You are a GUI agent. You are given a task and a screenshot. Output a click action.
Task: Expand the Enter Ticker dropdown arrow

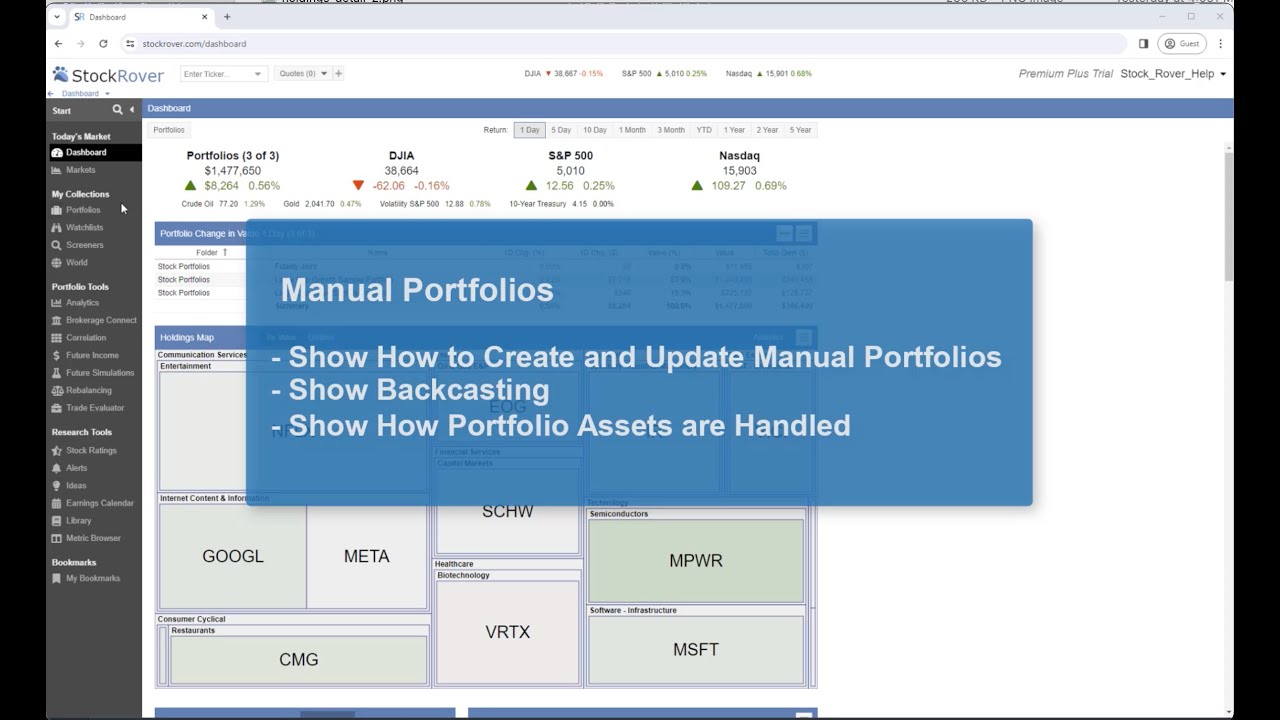pos(258,74)
